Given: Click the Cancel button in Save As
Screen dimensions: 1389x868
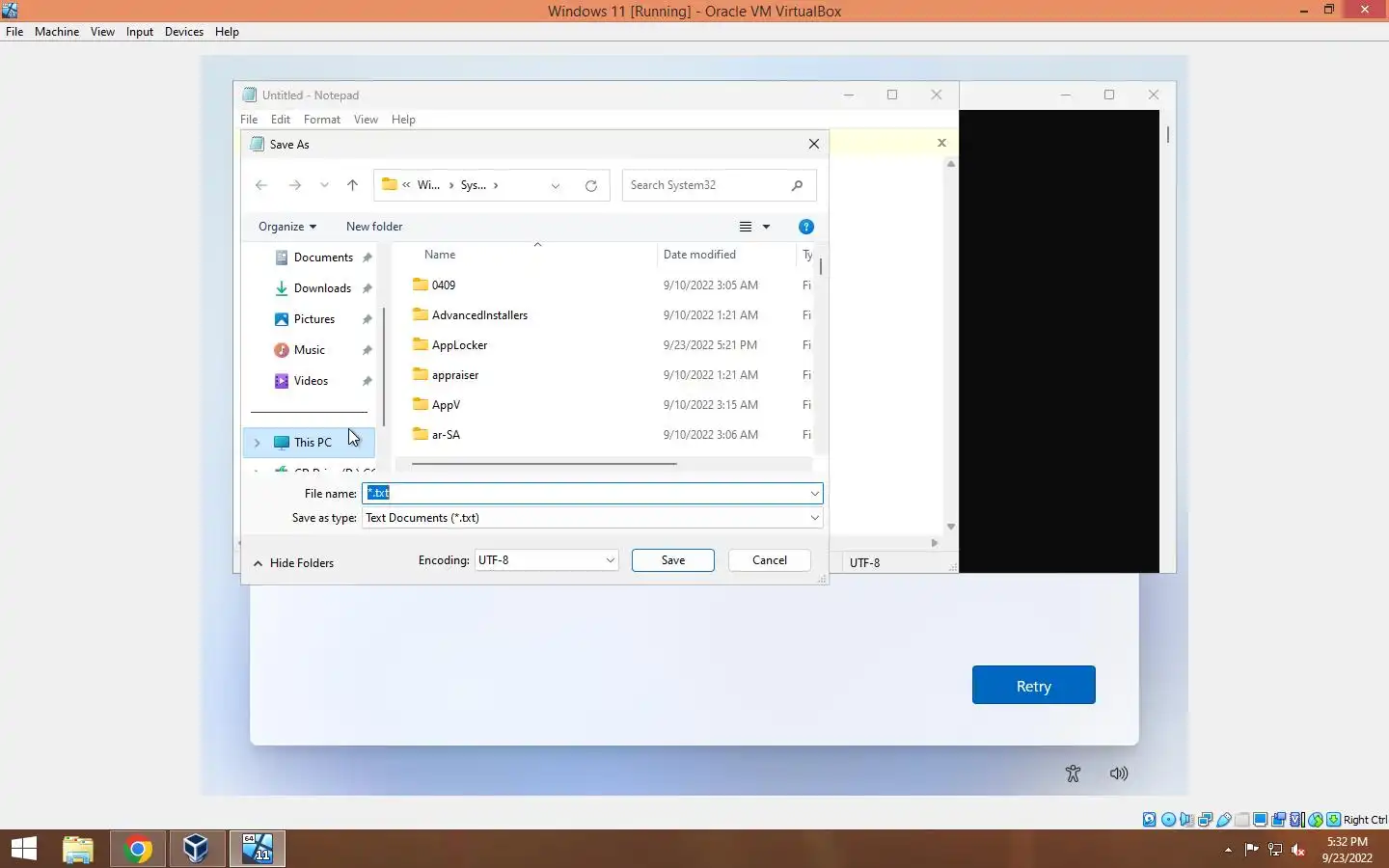Looking at the screenshot, I should [770, 560].
